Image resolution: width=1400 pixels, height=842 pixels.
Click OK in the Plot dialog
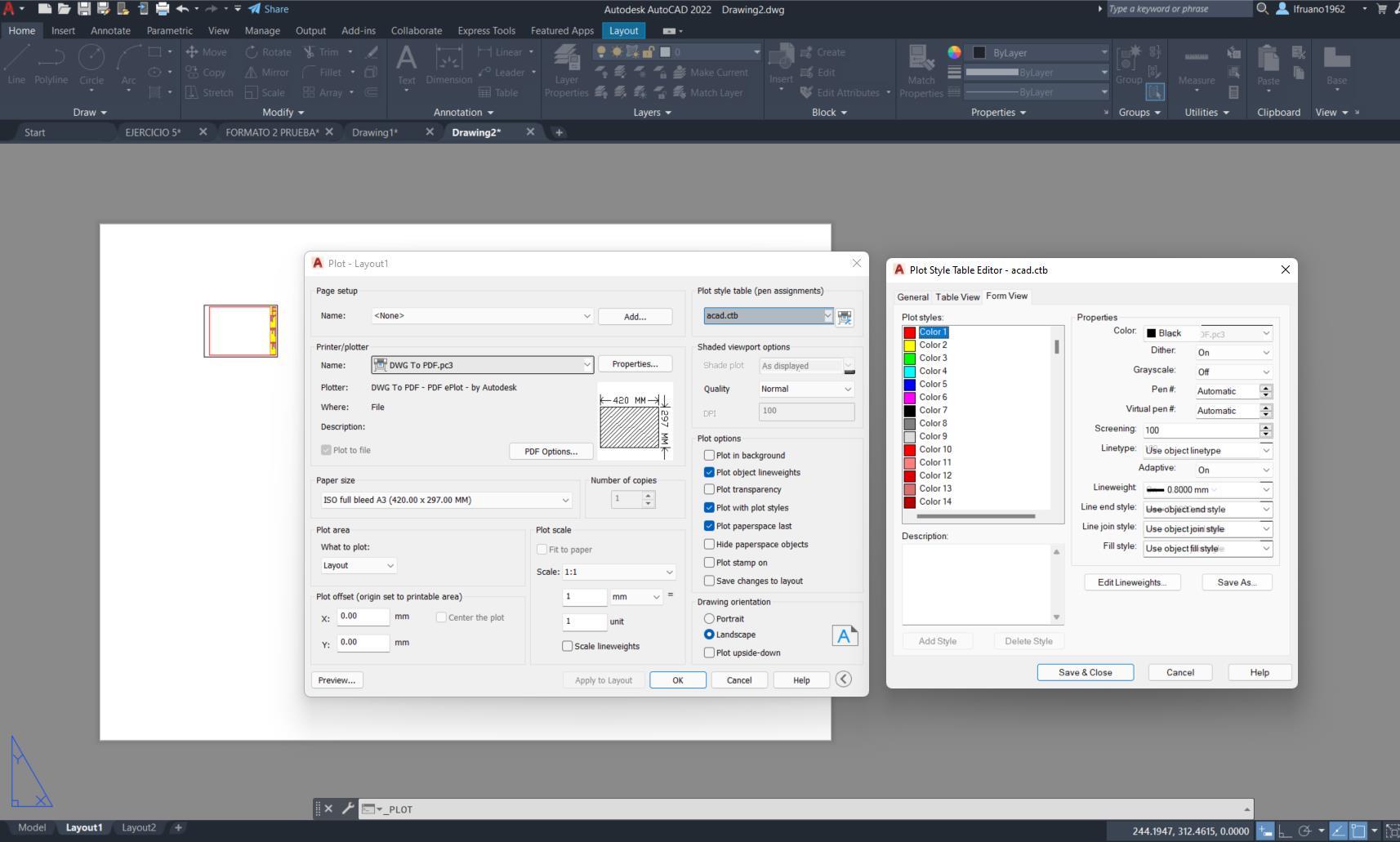pyautogui.click(x=678, y=680)
